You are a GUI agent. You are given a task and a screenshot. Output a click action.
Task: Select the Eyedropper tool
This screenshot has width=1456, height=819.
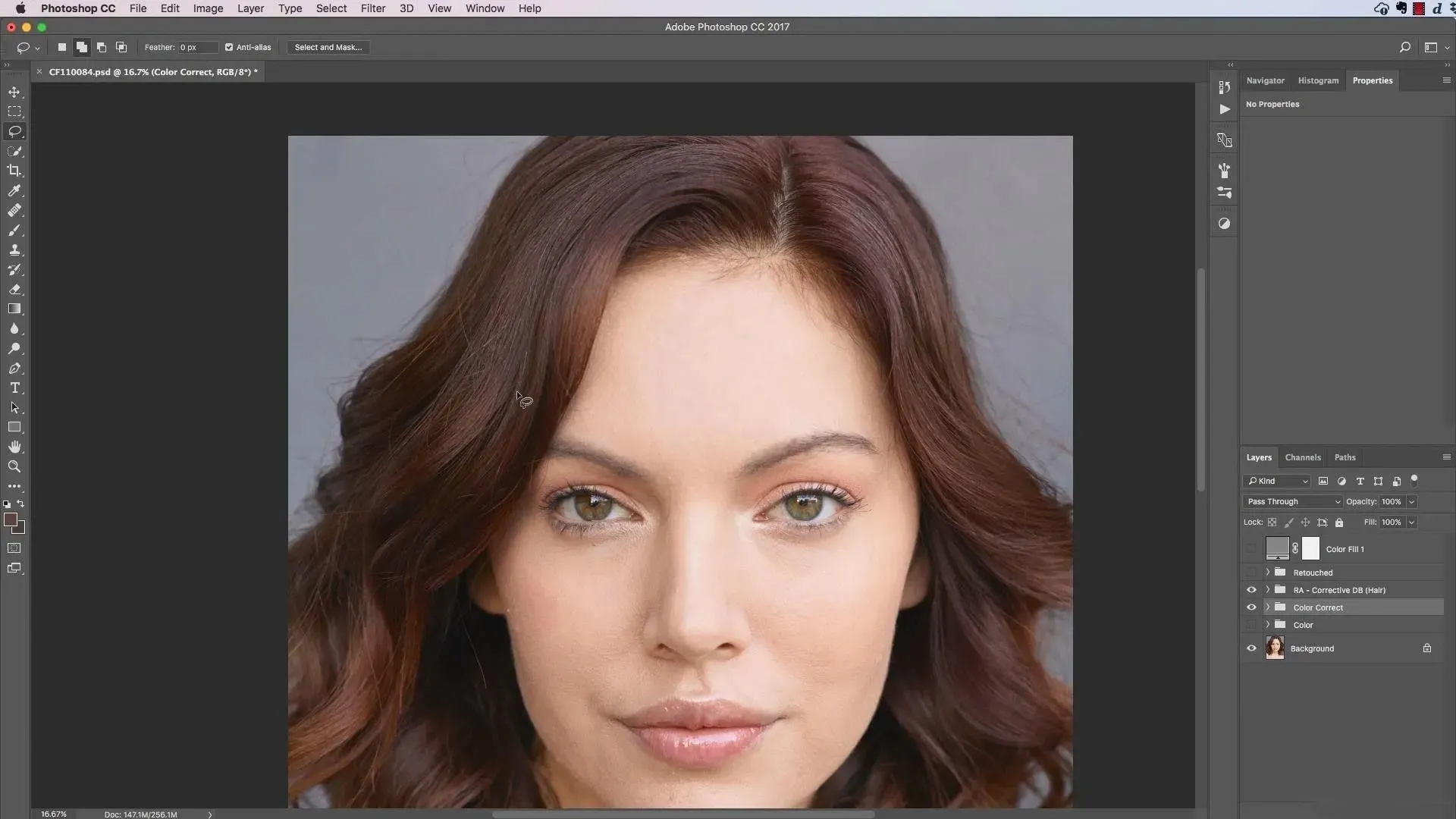tap(14, 190)
